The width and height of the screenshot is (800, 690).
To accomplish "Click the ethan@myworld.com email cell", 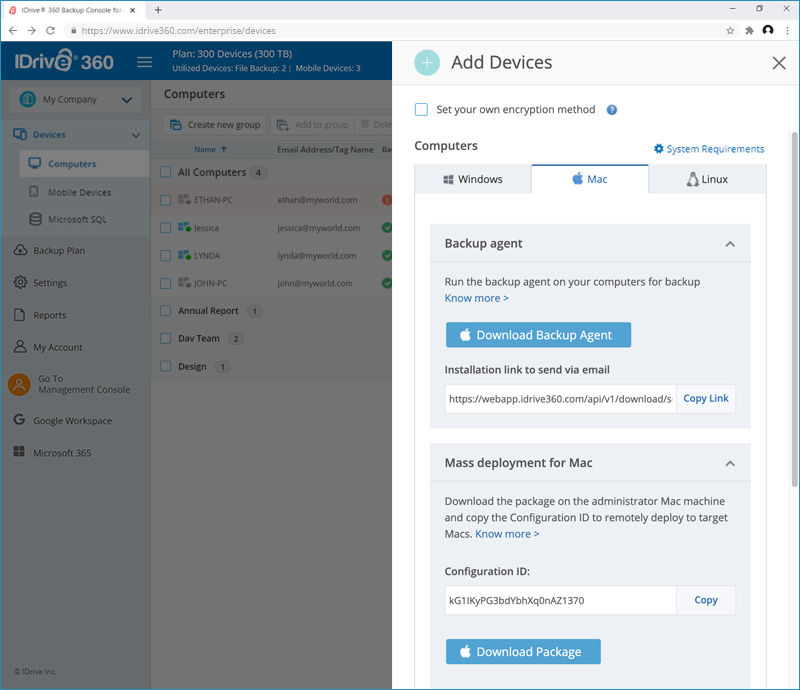I will (x=317, y=200).
